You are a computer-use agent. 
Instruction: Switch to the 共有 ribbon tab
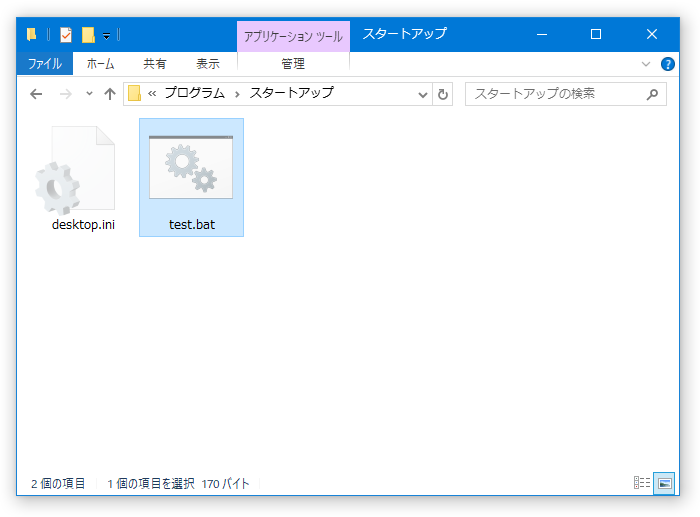[x=154, y=63]
